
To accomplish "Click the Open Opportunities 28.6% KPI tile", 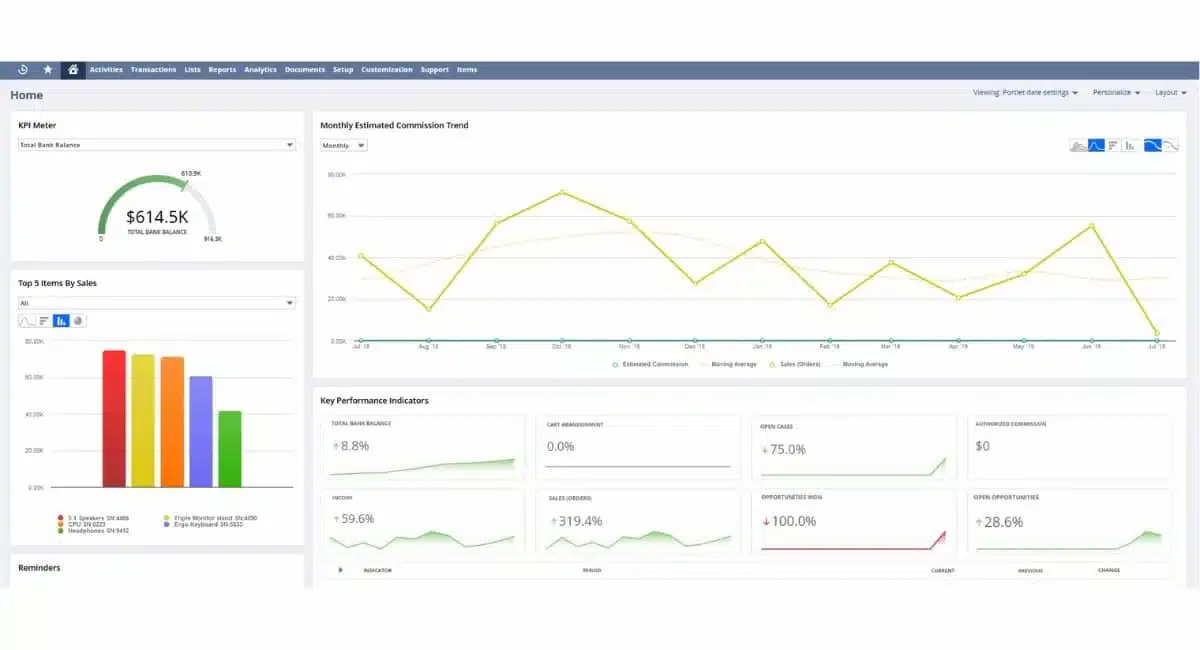I will (x=1069, y=521).
